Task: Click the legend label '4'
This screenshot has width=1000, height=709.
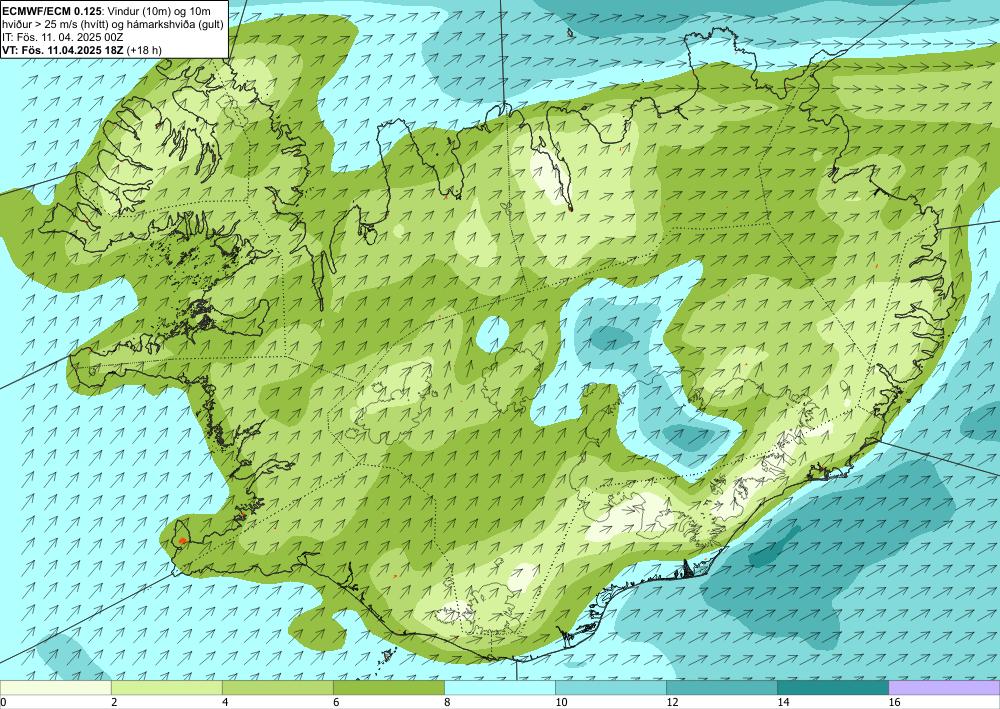Action: click(225, 703)
